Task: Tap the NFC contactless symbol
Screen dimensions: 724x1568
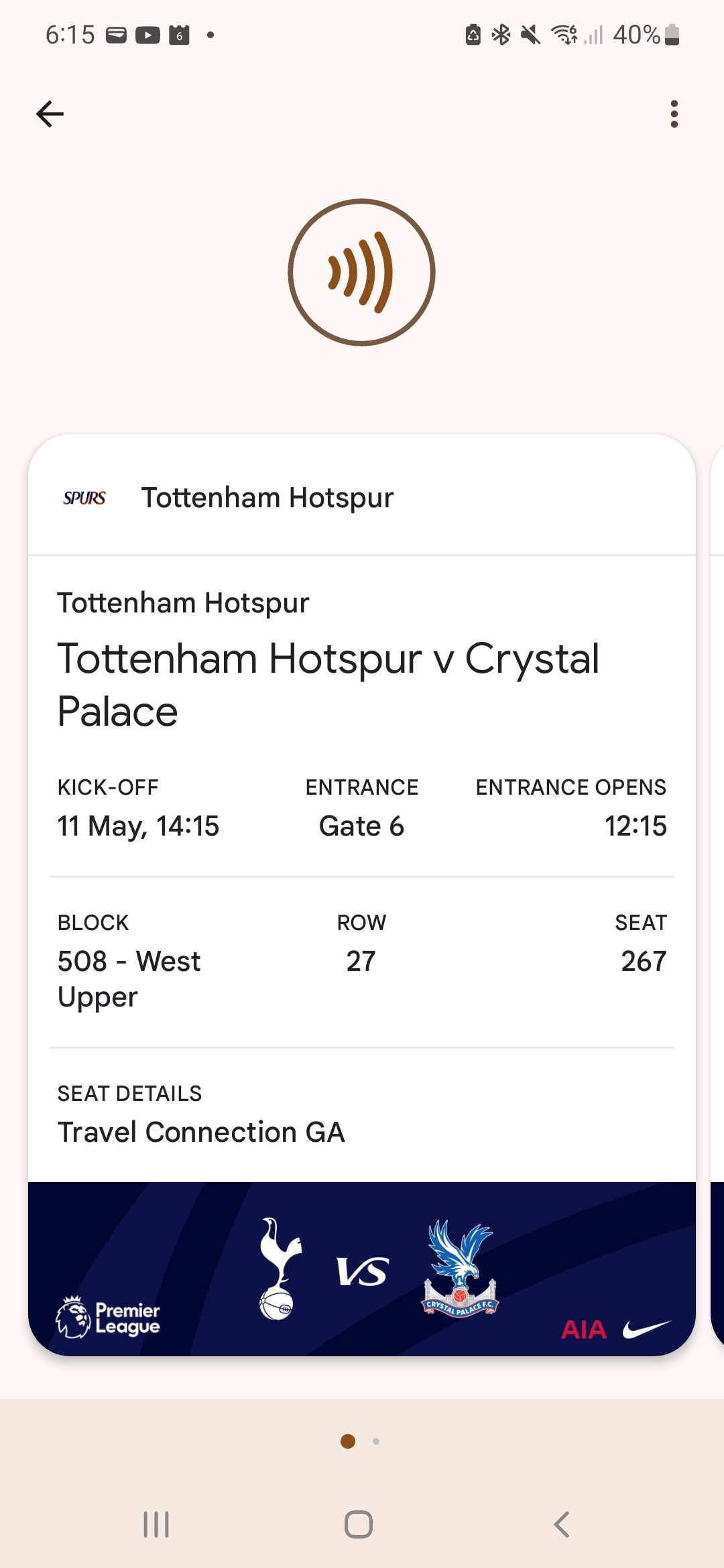Action: [x=362, y=272]
